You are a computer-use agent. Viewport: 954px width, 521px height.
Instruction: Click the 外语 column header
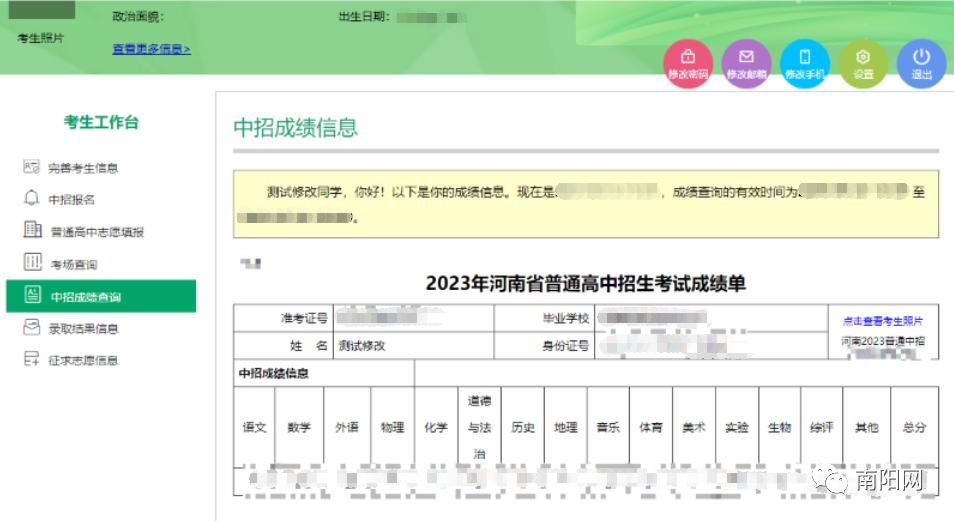coord(347,427)
